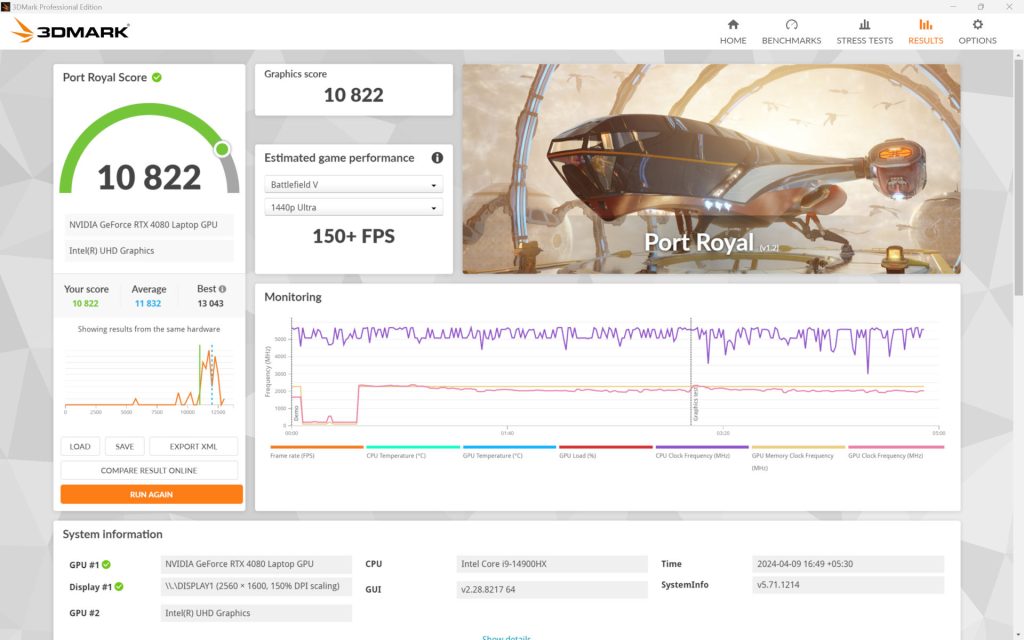
Task: Expand system information Show details
Action: (506, 637)
